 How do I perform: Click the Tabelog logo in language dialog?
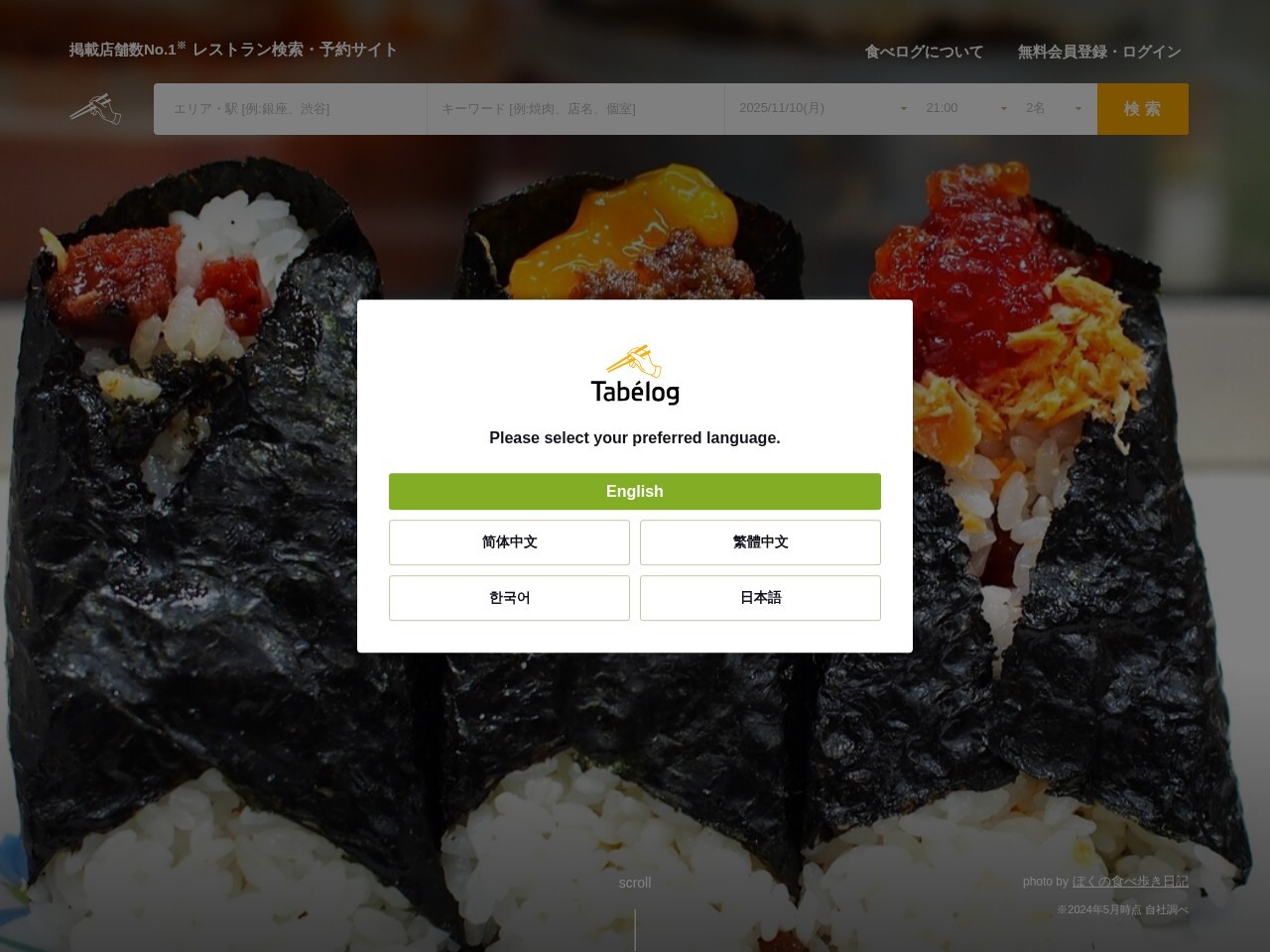click(635, 375)
